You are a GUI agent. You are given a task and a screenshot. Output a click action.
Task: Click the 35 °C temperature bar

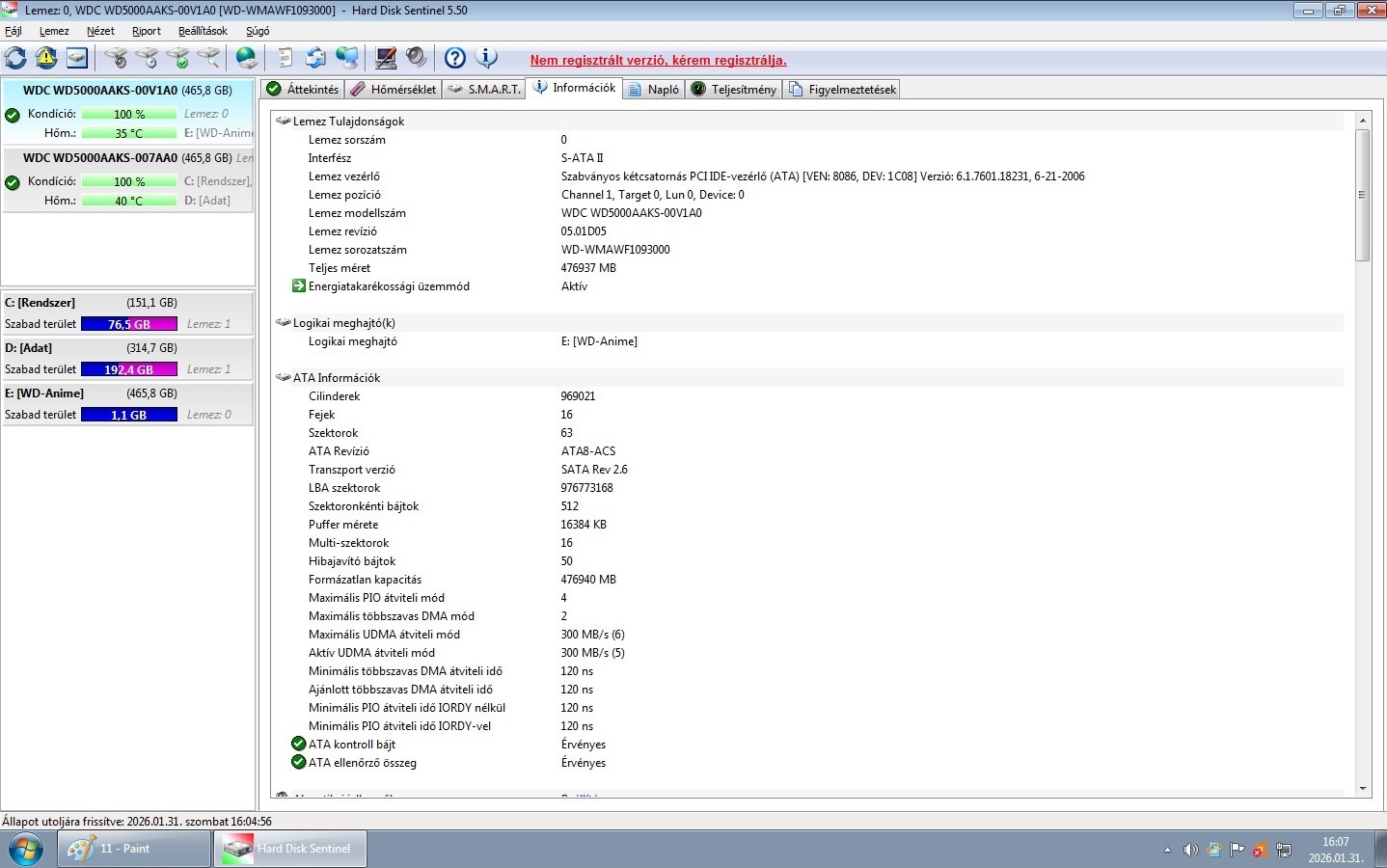(x=129, y=133)
